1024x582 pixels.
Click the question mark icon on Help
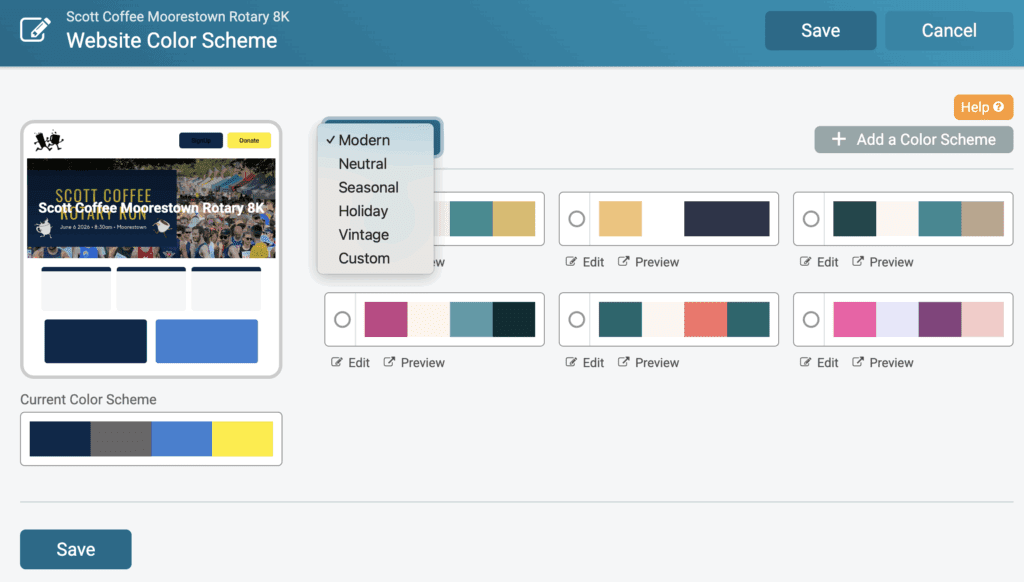(x=998, y=107)
